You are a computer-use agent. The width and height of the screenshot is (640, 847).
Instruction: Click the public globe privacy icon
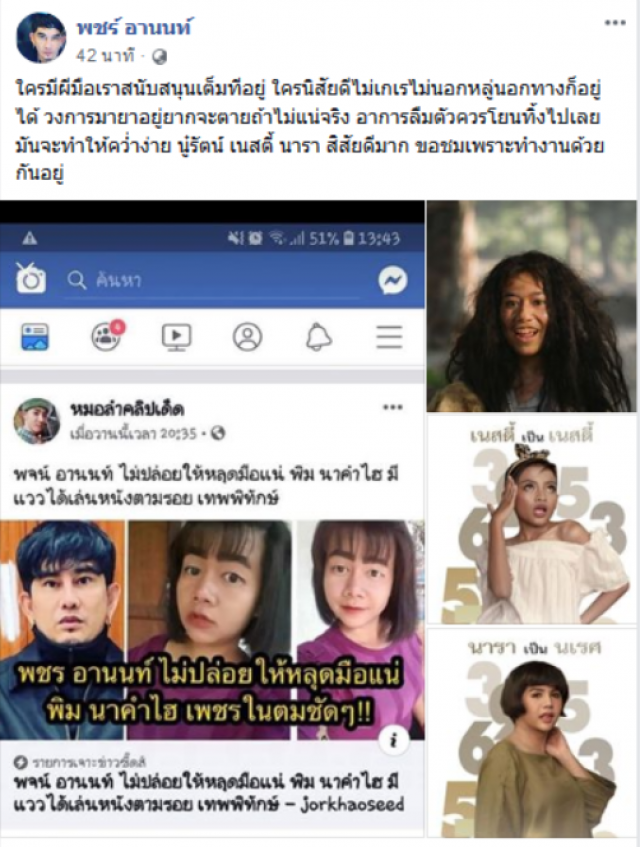(x=159, y=57)
